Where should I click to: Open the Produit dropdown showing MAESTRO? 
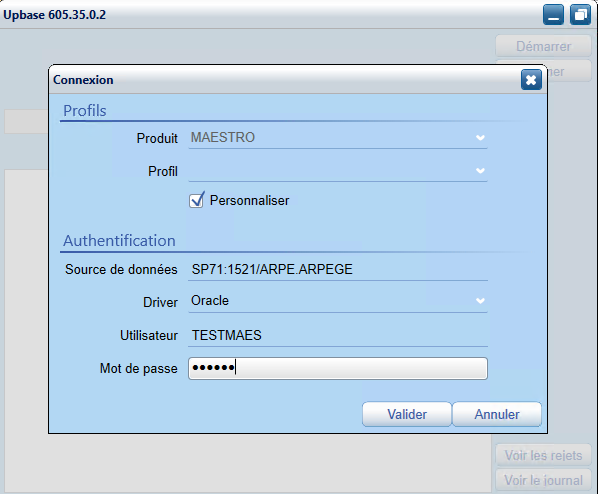(338, 138)
